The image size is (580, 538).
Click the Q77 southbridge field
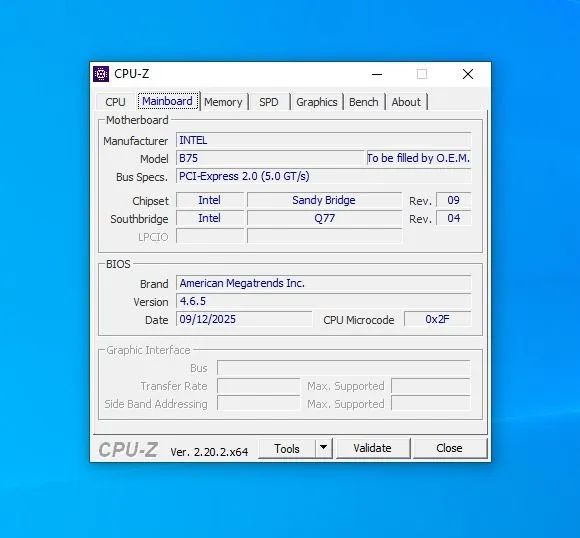[324, 218]
